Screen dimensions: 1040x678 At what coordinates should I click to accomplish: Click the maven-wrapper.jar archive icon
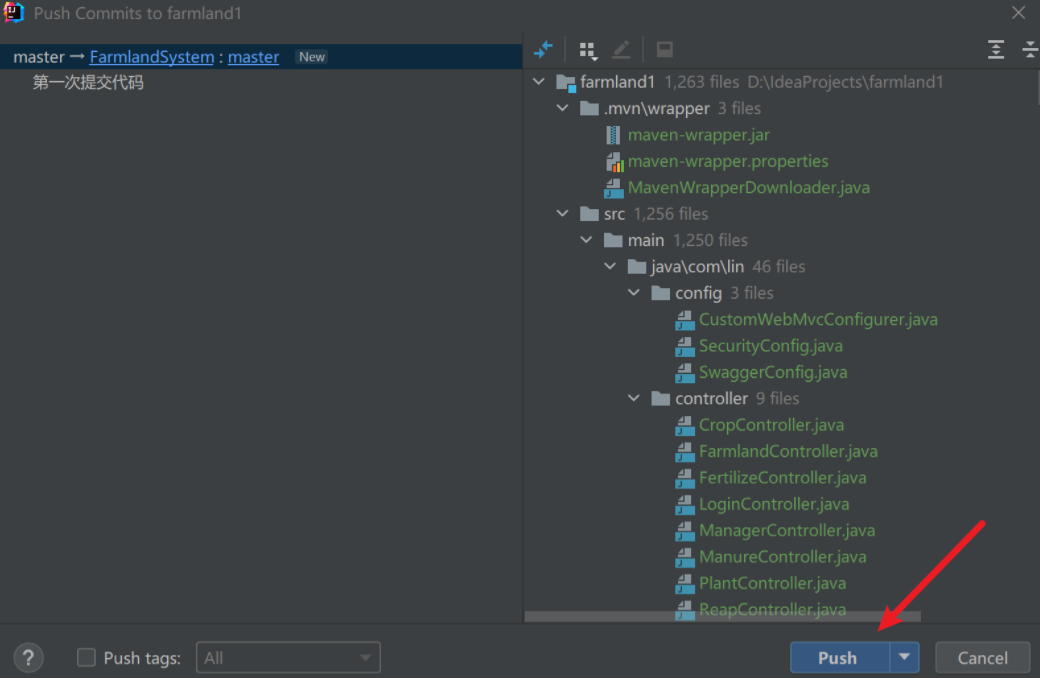pos(613,135)
